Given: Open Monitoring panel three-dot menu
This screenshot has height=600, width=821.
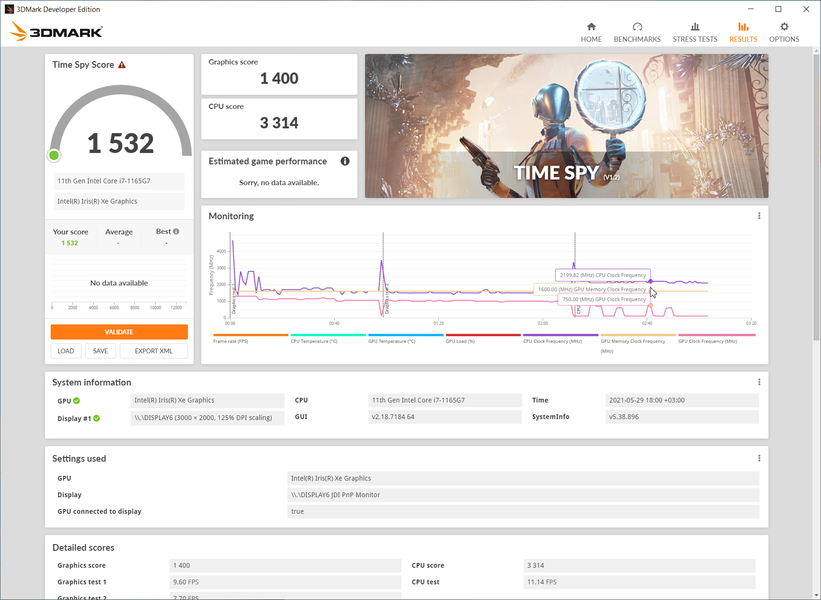Looking at the screenshot, I should coord(759,216).
